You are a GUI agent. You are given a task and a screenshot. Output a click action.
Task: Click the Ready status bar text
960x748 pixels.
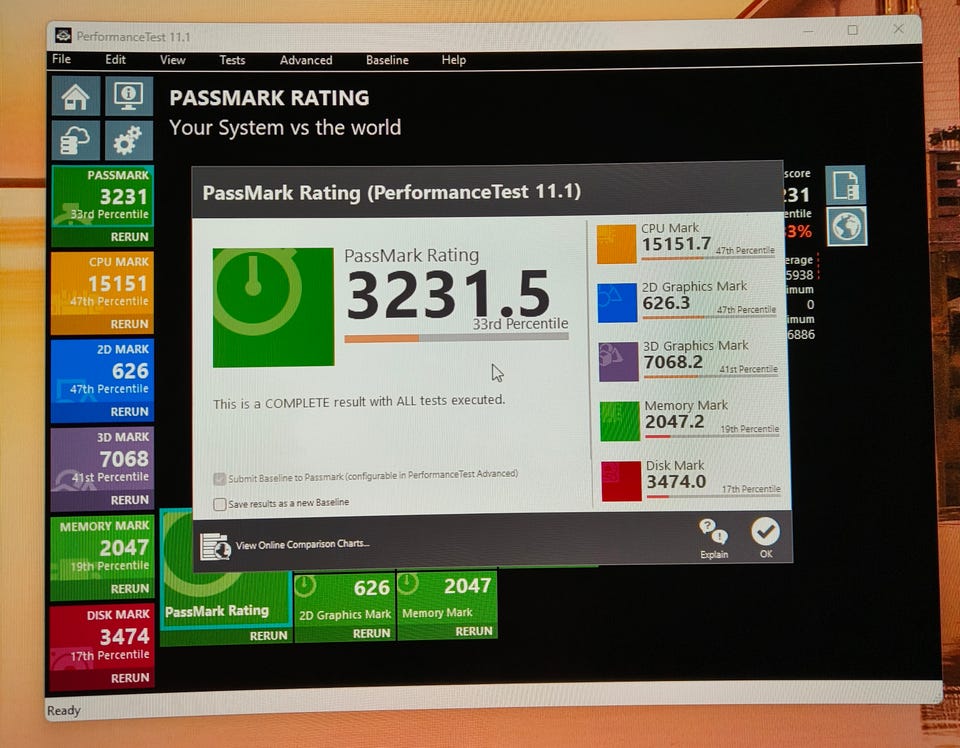click(64, 710)
